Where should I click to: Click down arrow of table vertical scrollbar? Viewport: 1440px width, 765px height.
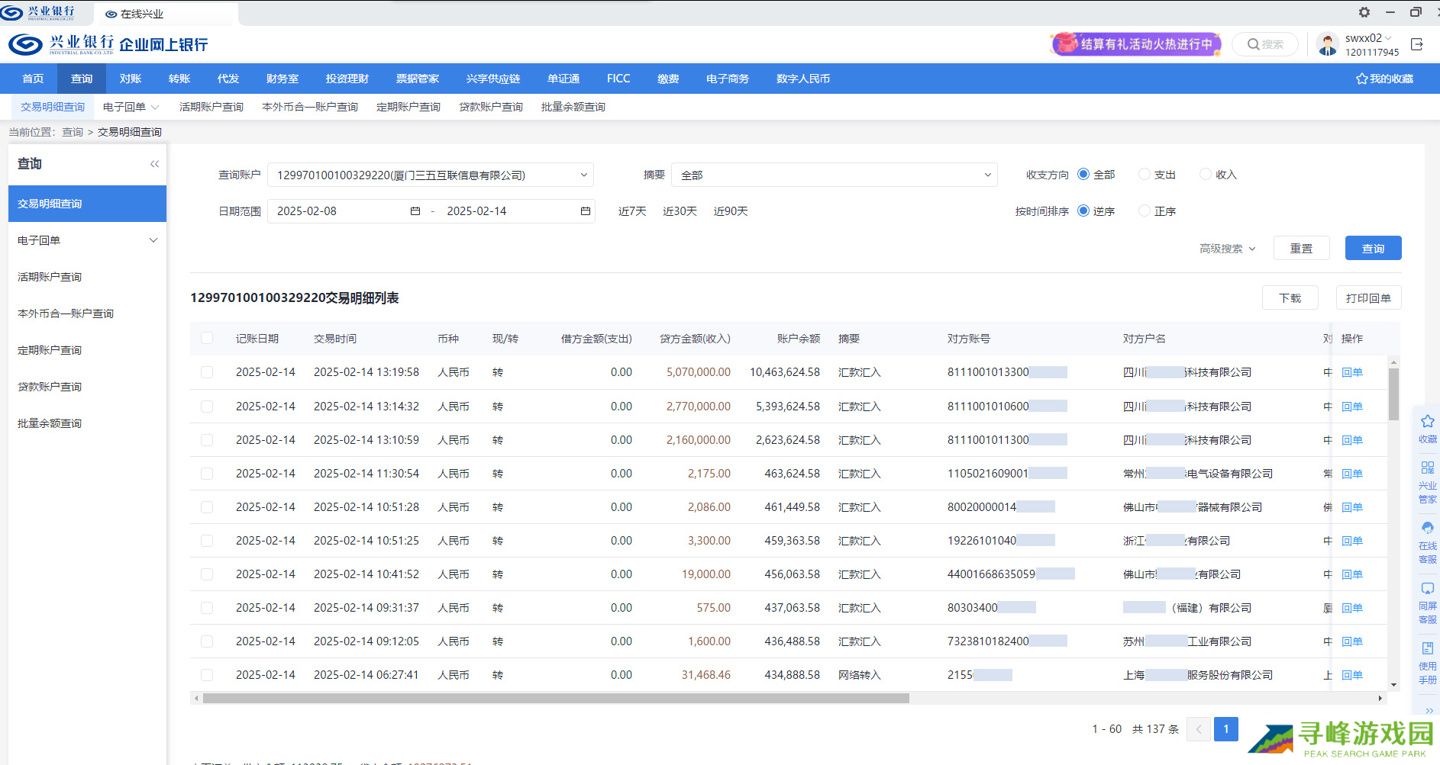point(1394,686)
